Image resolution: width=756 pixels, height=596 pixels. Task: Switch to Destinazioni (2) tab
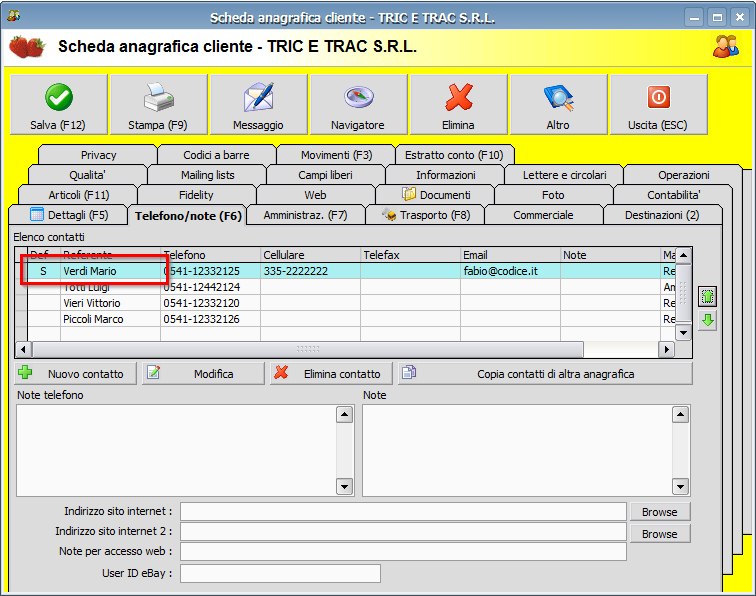(662, 215)
